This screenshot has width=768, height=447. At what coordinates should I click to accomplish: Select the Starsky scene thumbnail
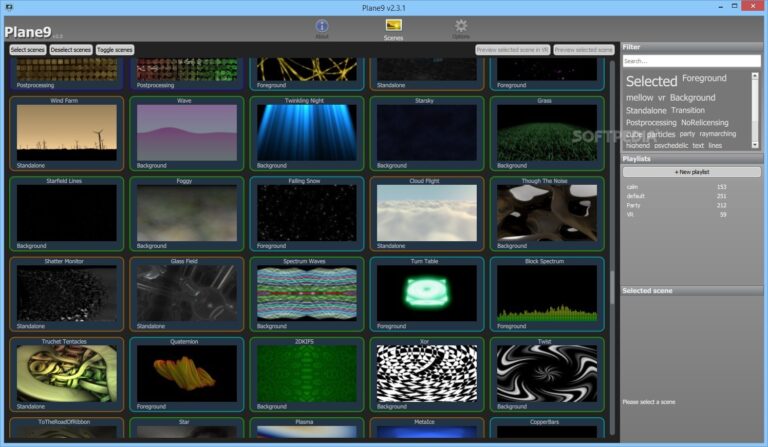pos(427,133)
